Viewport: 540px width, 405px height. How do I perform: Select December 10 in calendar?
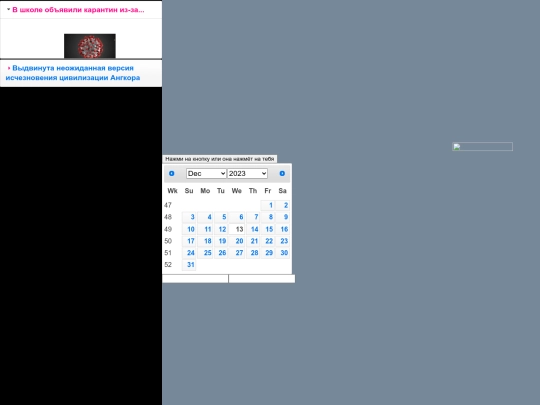tap(189, 229)
